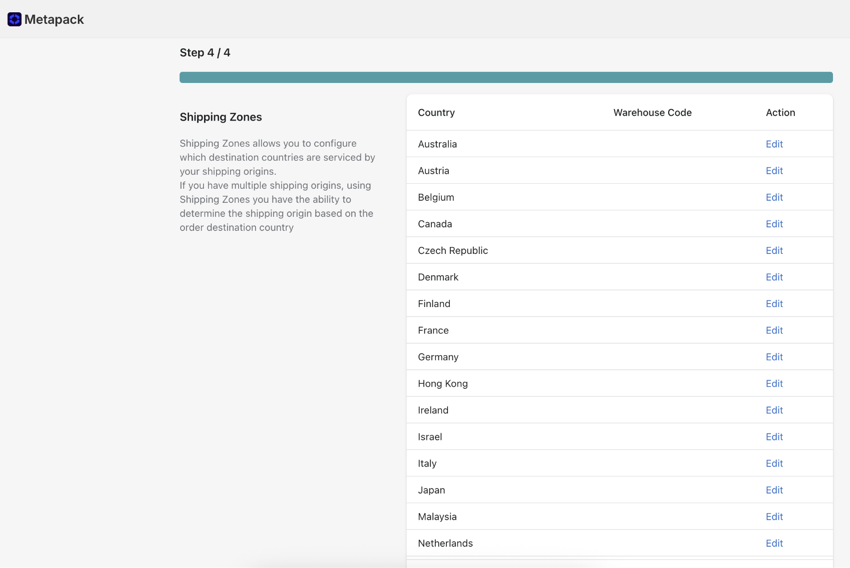Select the Italy country cell
Viewport: 850px width, 568px height.
click(427, 463)
